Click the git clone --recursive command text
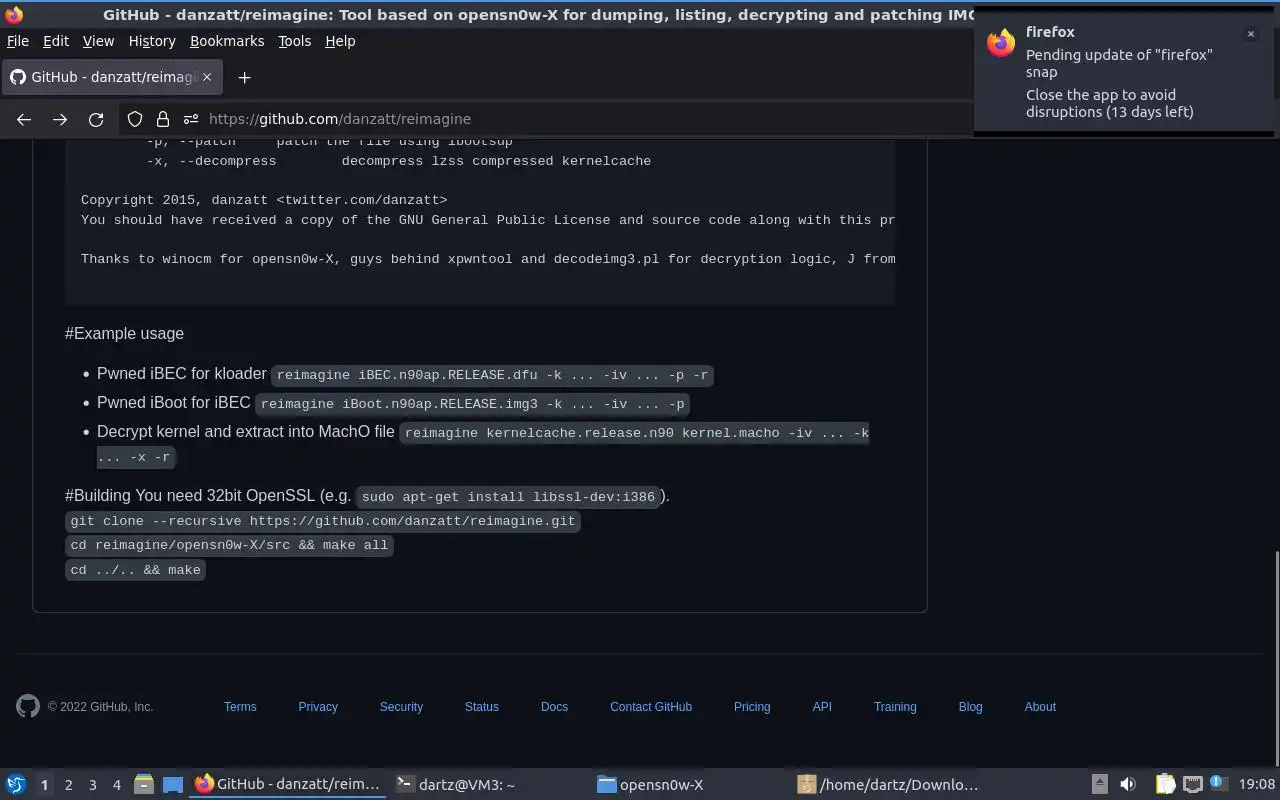This screenshot has height=800, width=1280. [x=323, y=521]
